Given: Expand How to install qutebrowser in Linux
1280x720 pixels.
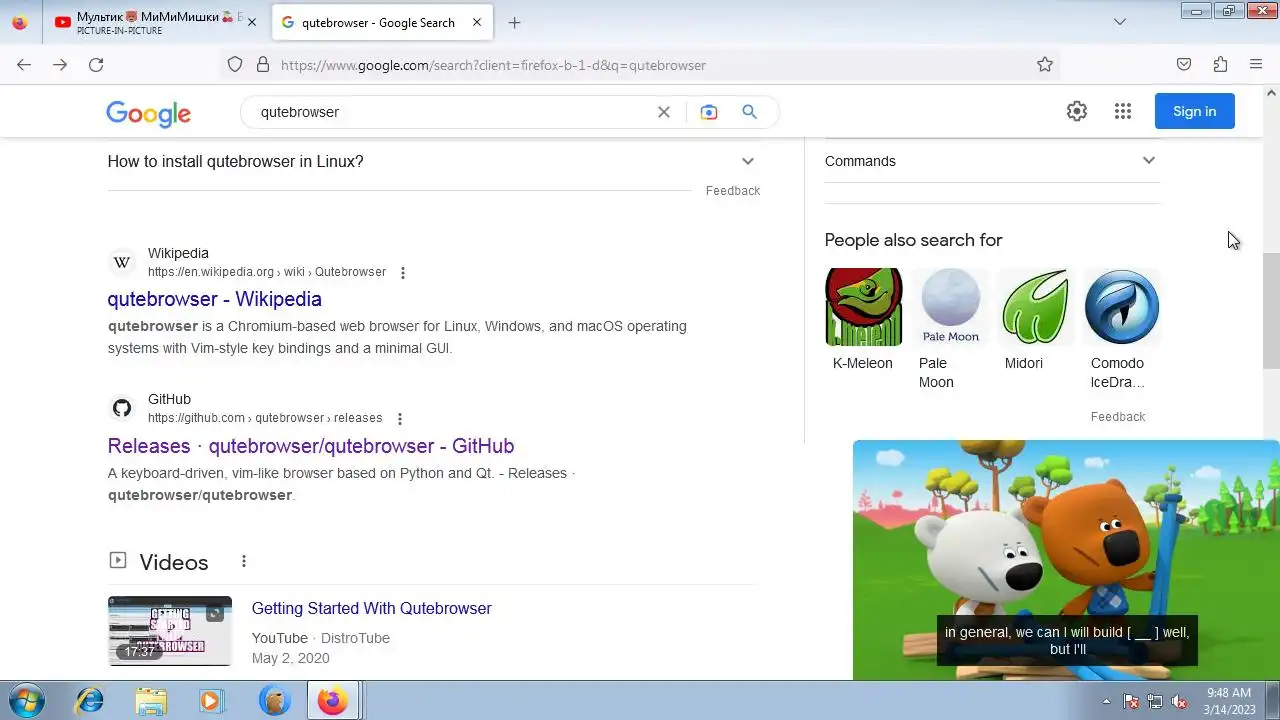Looking at the screenshot, I should 432,161.
